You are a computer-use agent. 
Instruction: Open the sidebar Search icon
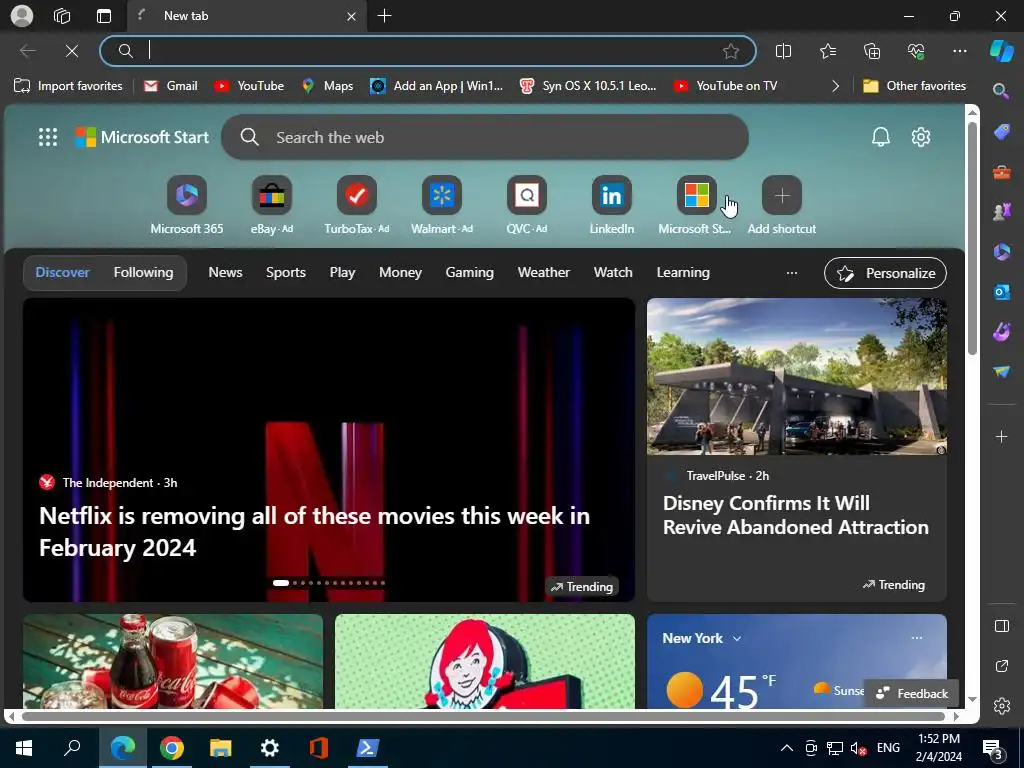click(1001, 91)
